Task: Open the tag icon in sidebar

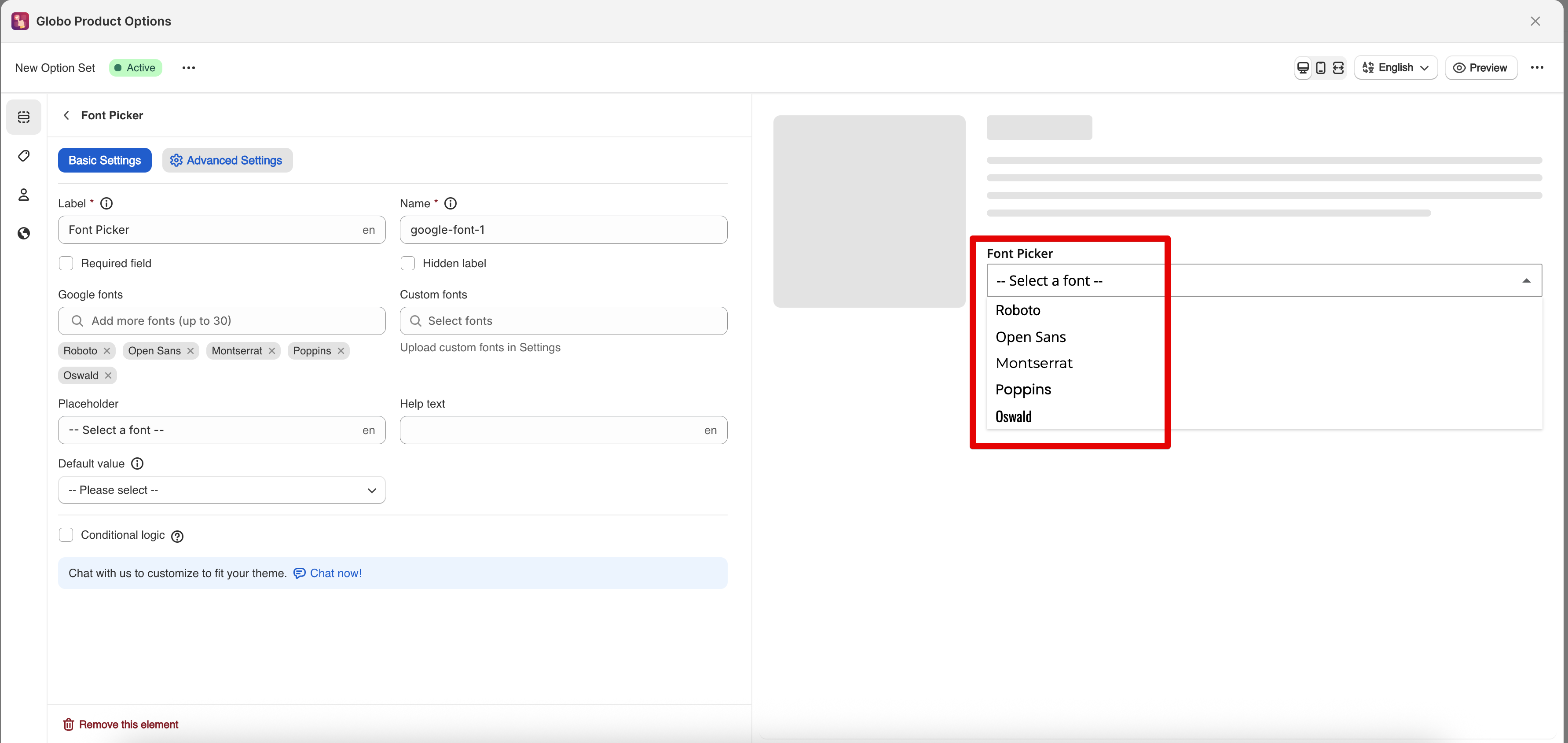Action: pos(24,156)
